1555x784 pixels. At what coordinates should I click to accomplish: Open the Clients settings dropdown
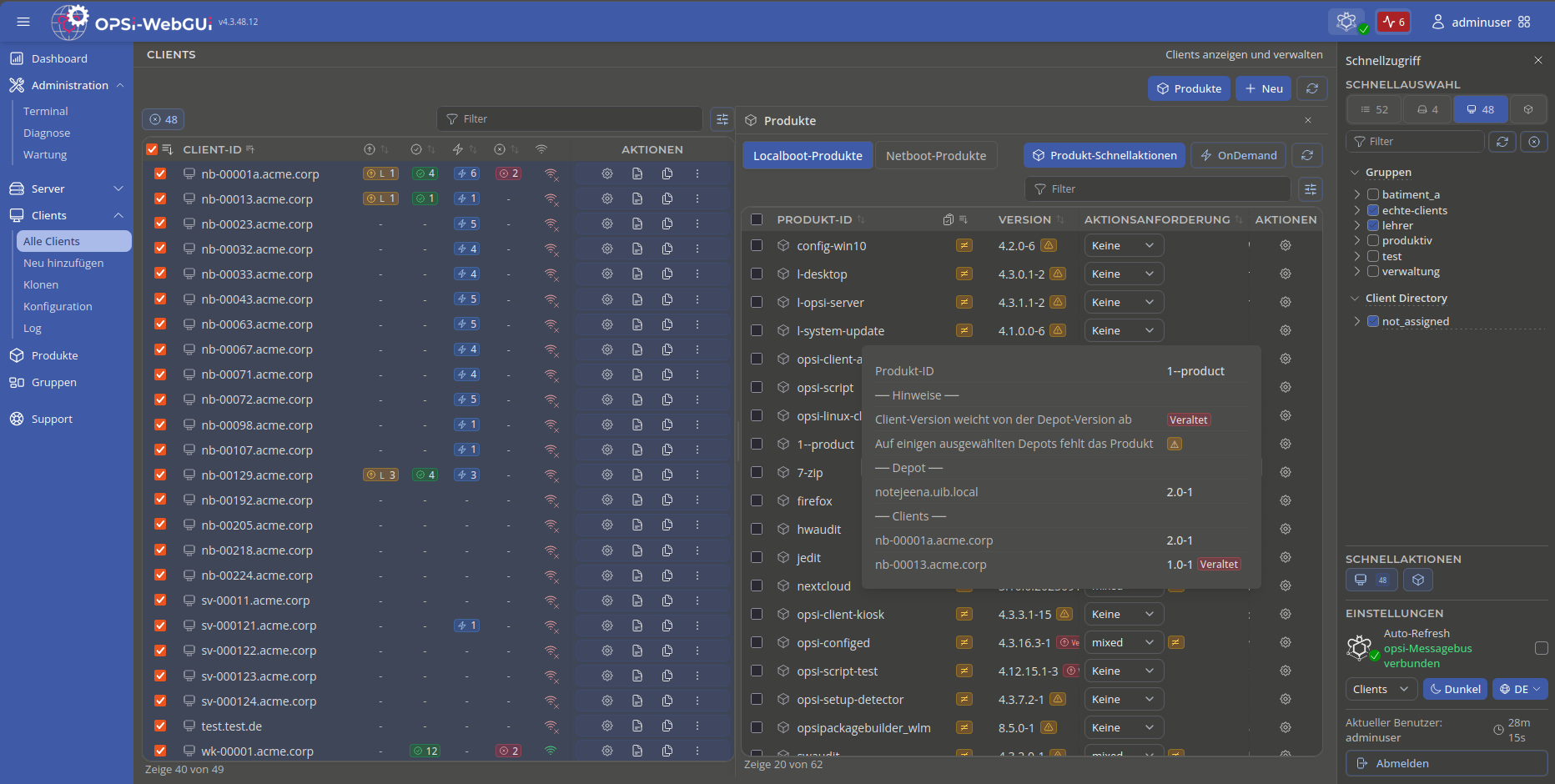[1381, 689]
